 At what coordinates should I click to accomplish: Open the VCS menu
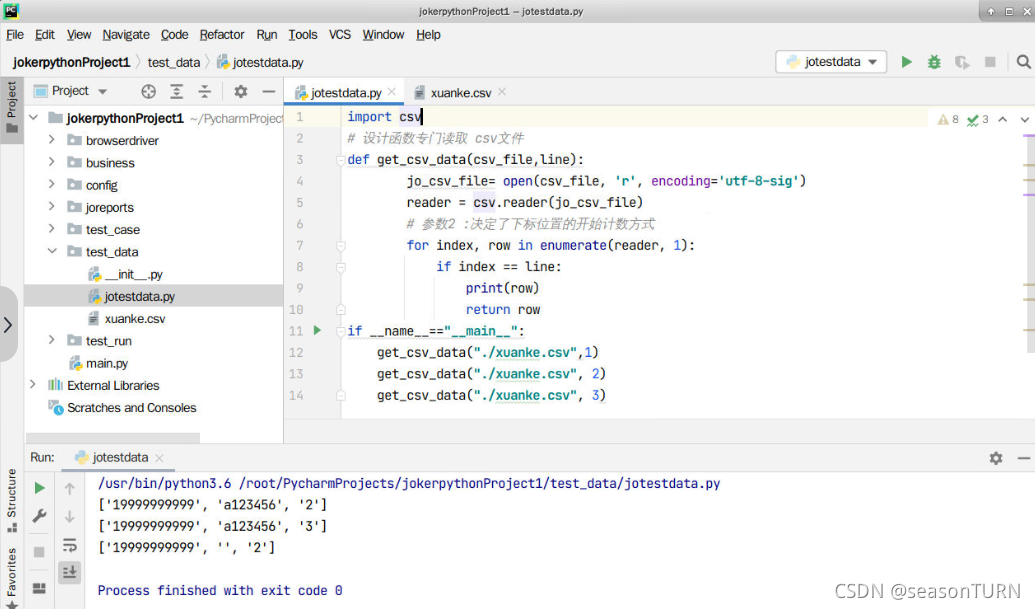[x=340, y=35]
